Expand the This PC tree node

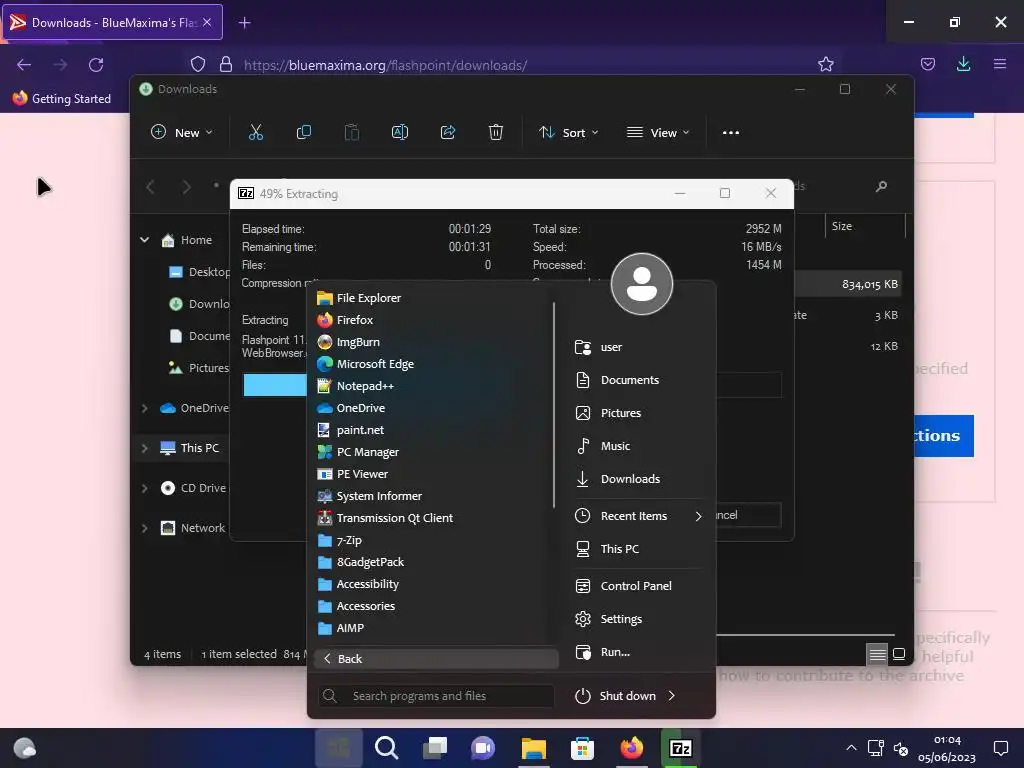144,448
